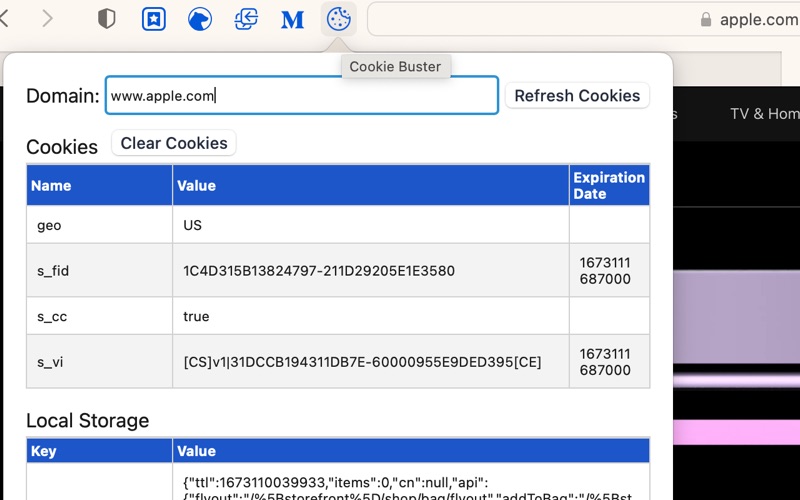Open the TV & Home menu item
Viewport: 800px width, 500px height.
pos(764,114)
